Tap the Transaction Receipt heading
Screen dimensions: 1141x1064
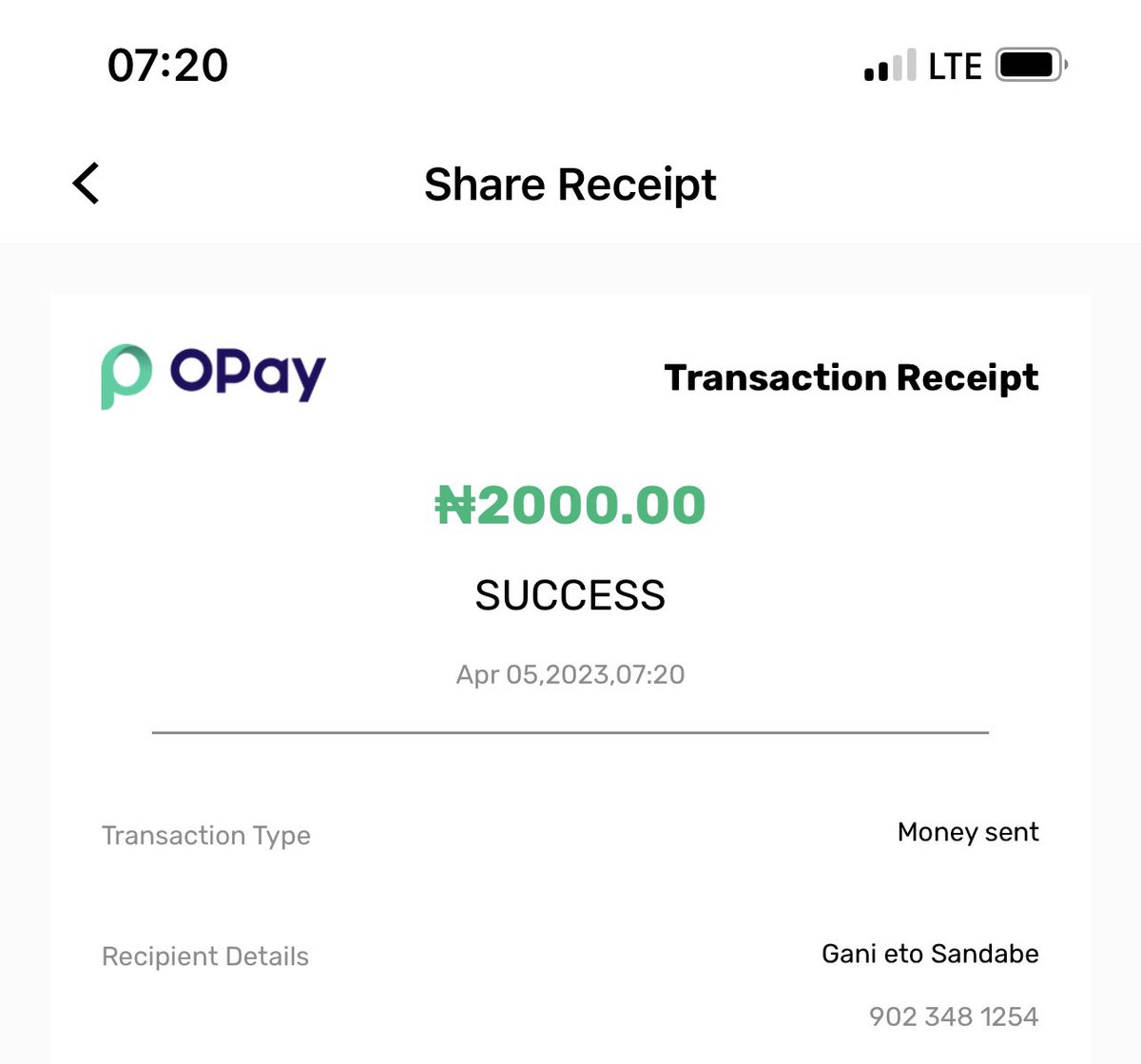click(851, 377)
